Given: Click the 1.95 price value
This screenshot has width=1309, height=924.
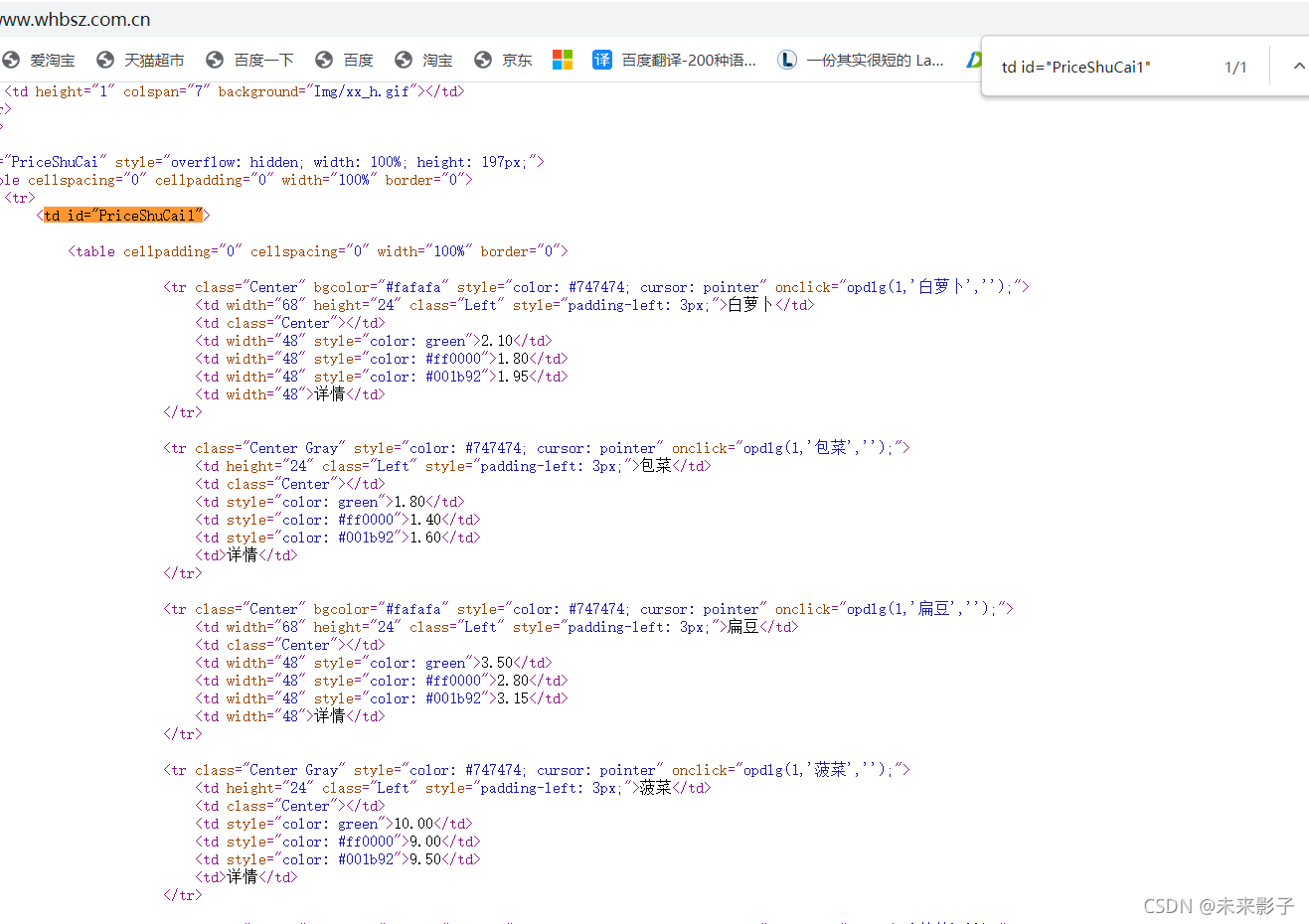Looking at the screenshot, I should point(513,377).
